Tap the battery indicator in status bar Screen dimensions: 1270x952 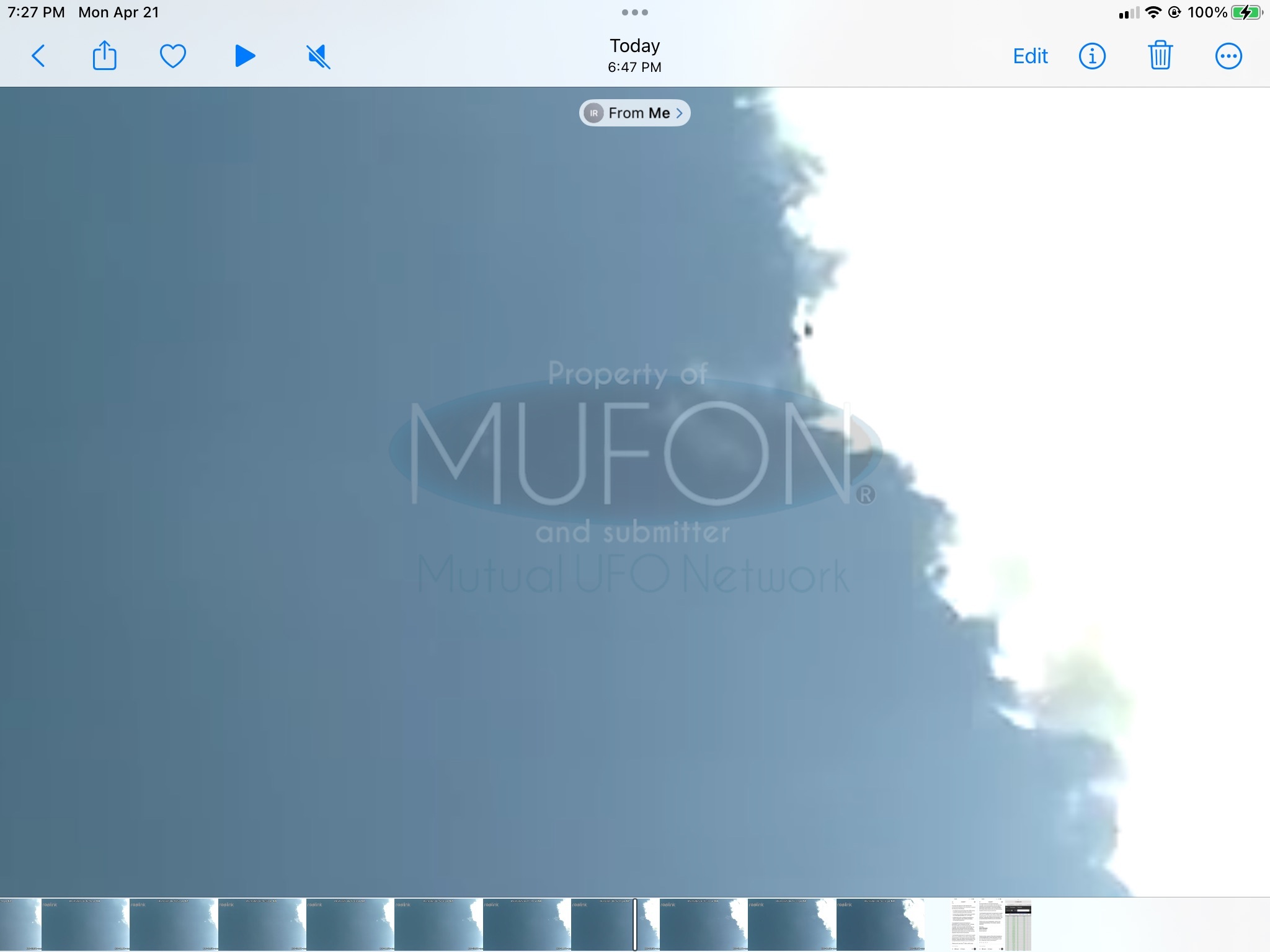click(1247, 12)
